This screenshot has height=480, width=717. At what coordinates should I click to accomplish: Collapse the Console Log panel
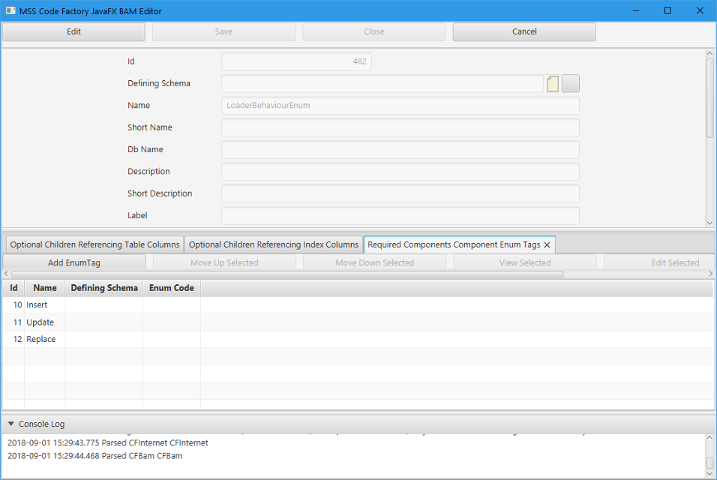click(x=11, y=424)
